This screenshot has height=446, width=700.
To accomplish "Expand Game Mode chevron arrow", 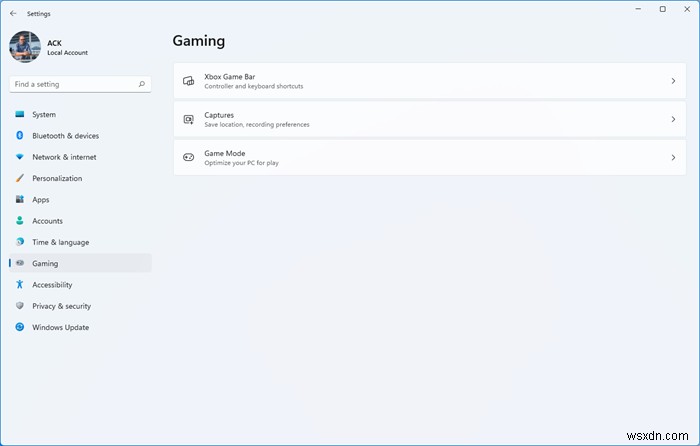I will coord(673,157).
